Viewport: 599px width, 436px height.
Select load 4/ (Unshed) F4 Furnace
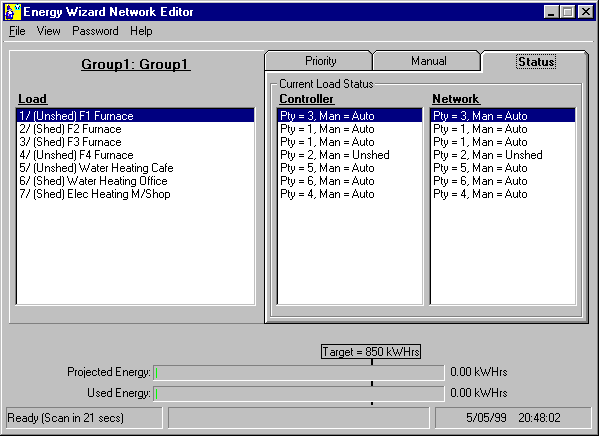click(x=136, y=155)
